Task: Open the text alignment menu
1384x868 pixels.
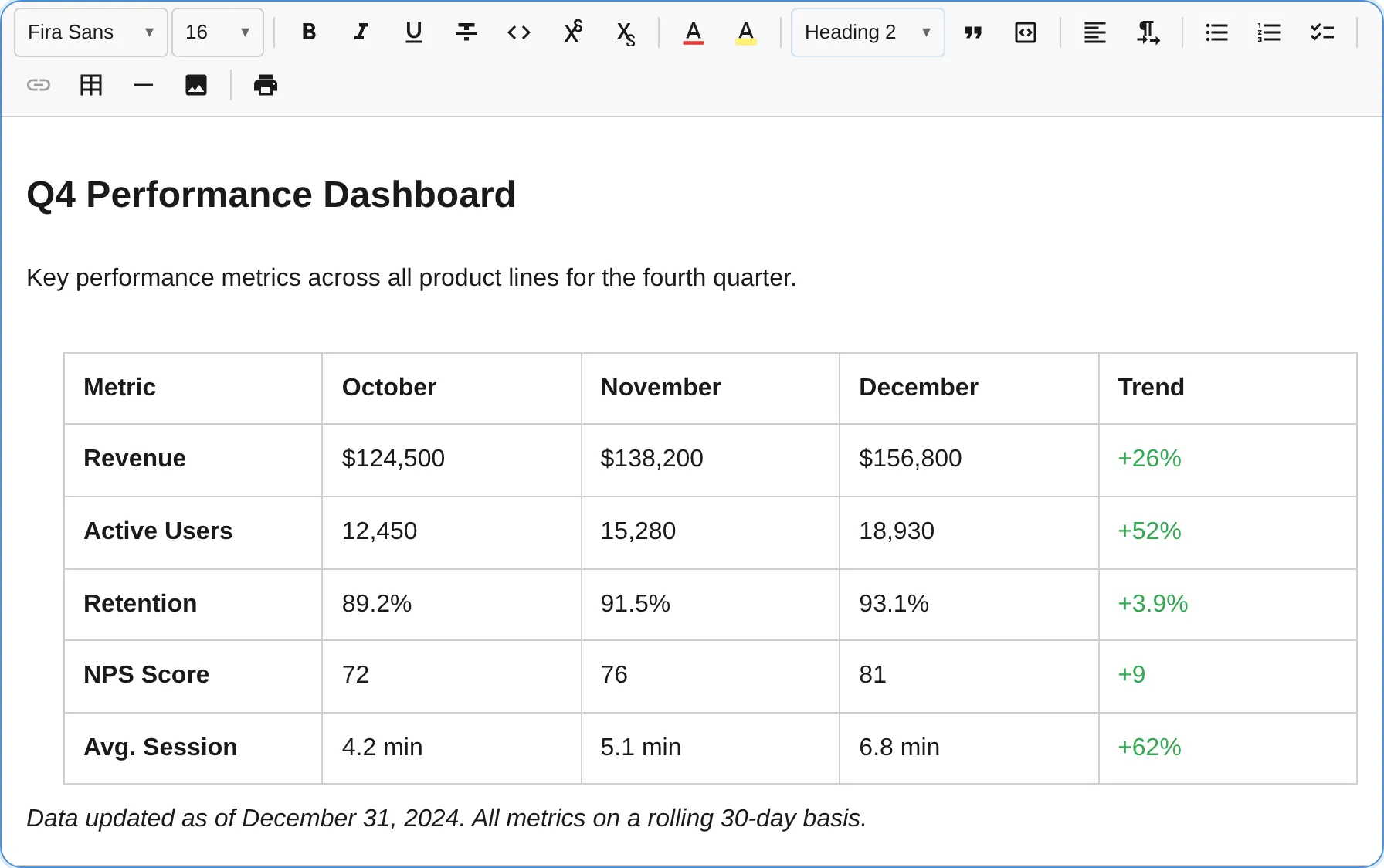Action: (x=1094, y=32)
